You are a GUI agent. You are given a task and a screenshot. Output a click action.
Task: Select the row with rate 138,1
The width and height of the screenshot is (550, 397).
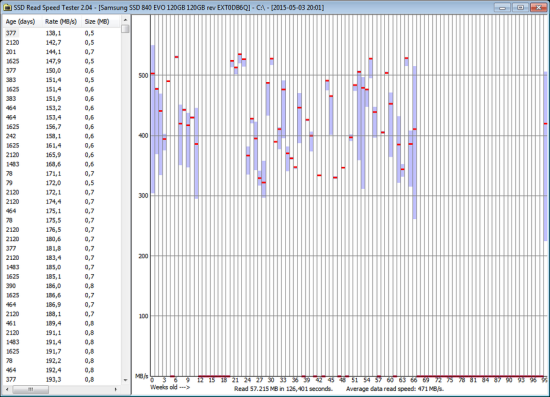[x=61, y=33]
